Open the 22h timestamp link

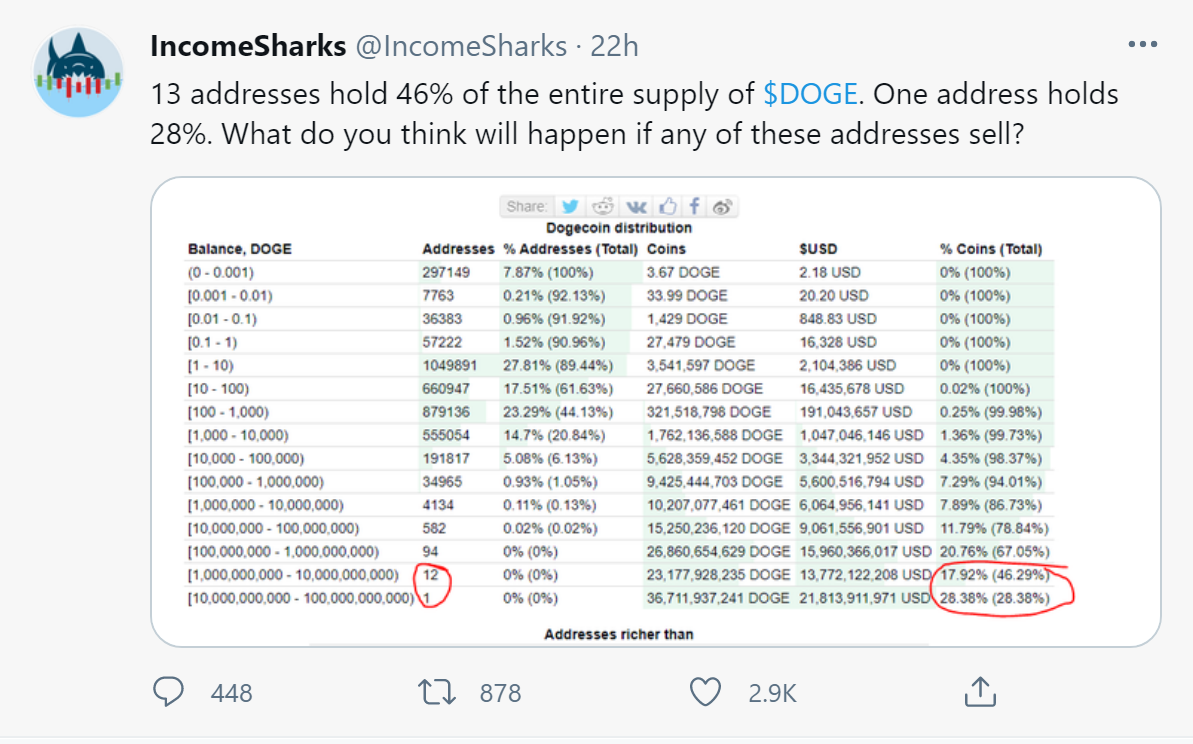point(614,46)
